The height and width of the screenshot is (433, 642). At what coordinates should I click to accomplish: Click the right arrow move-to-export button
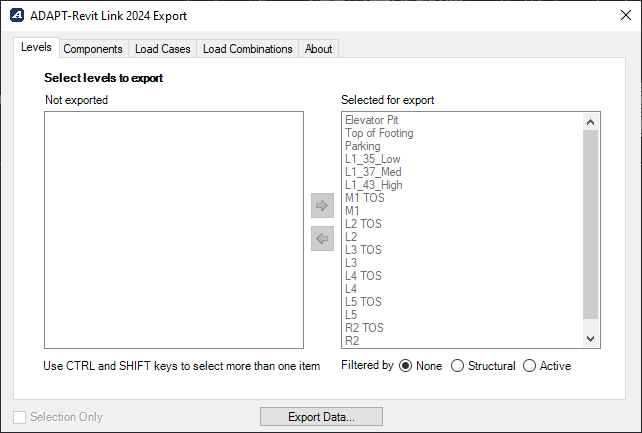[322, 206]
